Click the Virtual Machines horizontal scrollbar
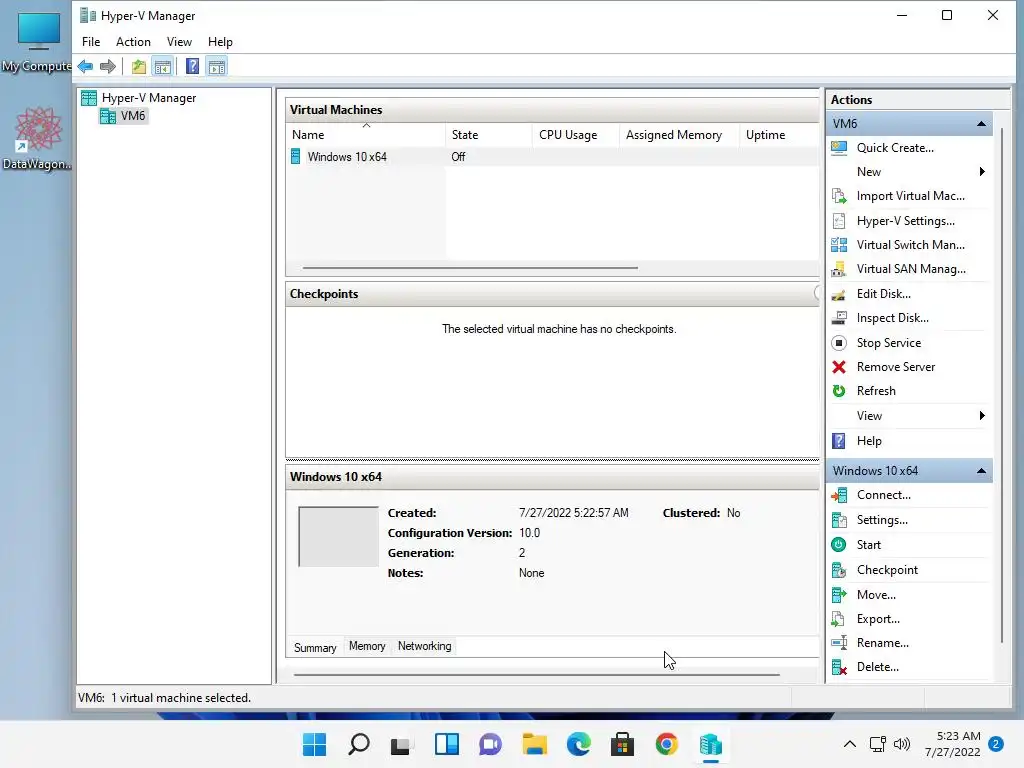This screenshot has width=1024, height=768. click(x=470, y=268)
